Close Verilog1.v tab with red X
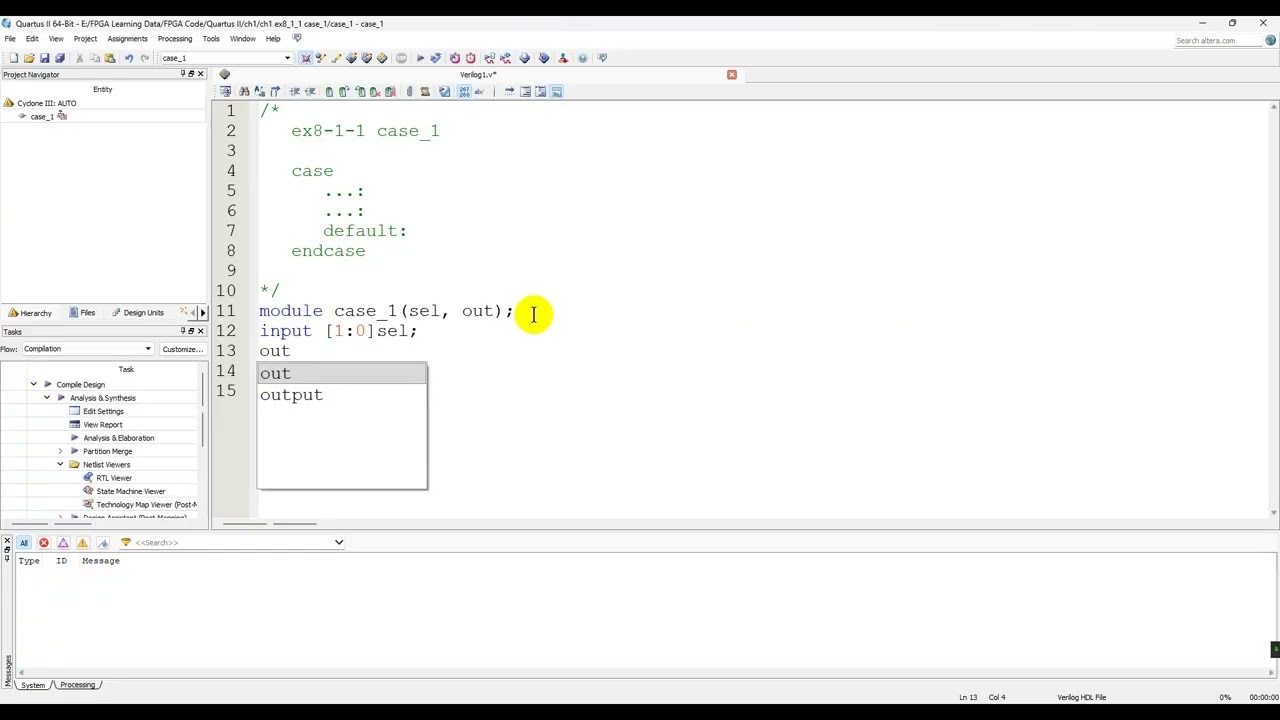This screenshot has height=720, width=1280. (731, 74)
